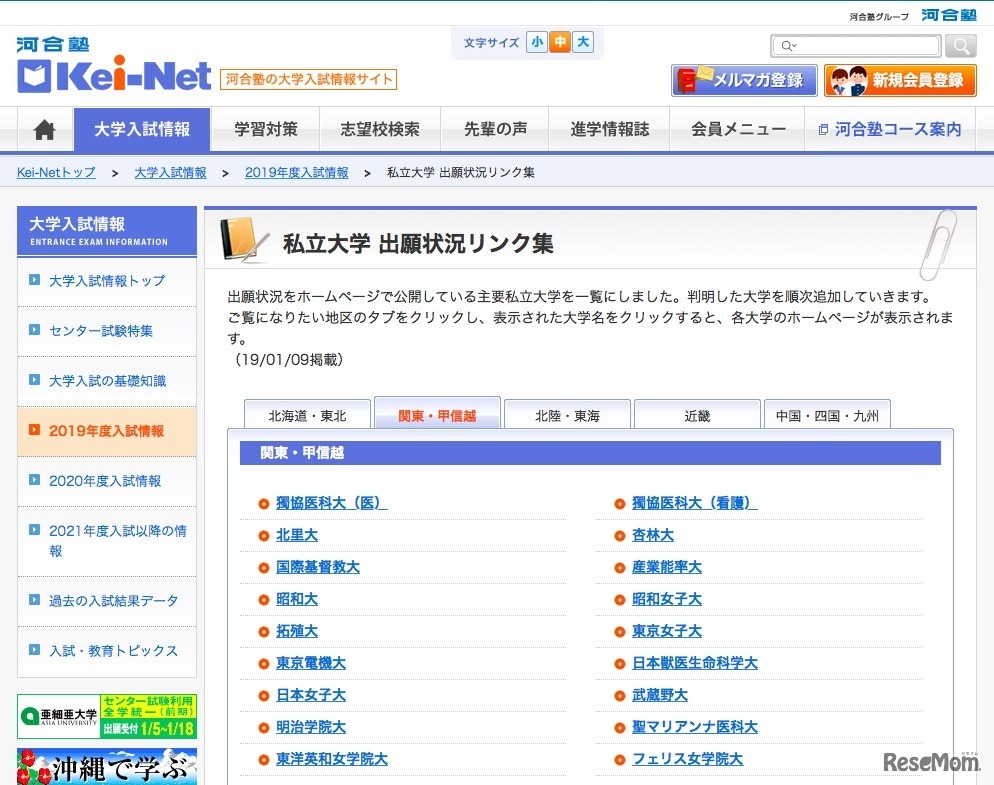
Task: Open the 近畿 region tab
Action: pyautogui.click(x=696, y=413)
